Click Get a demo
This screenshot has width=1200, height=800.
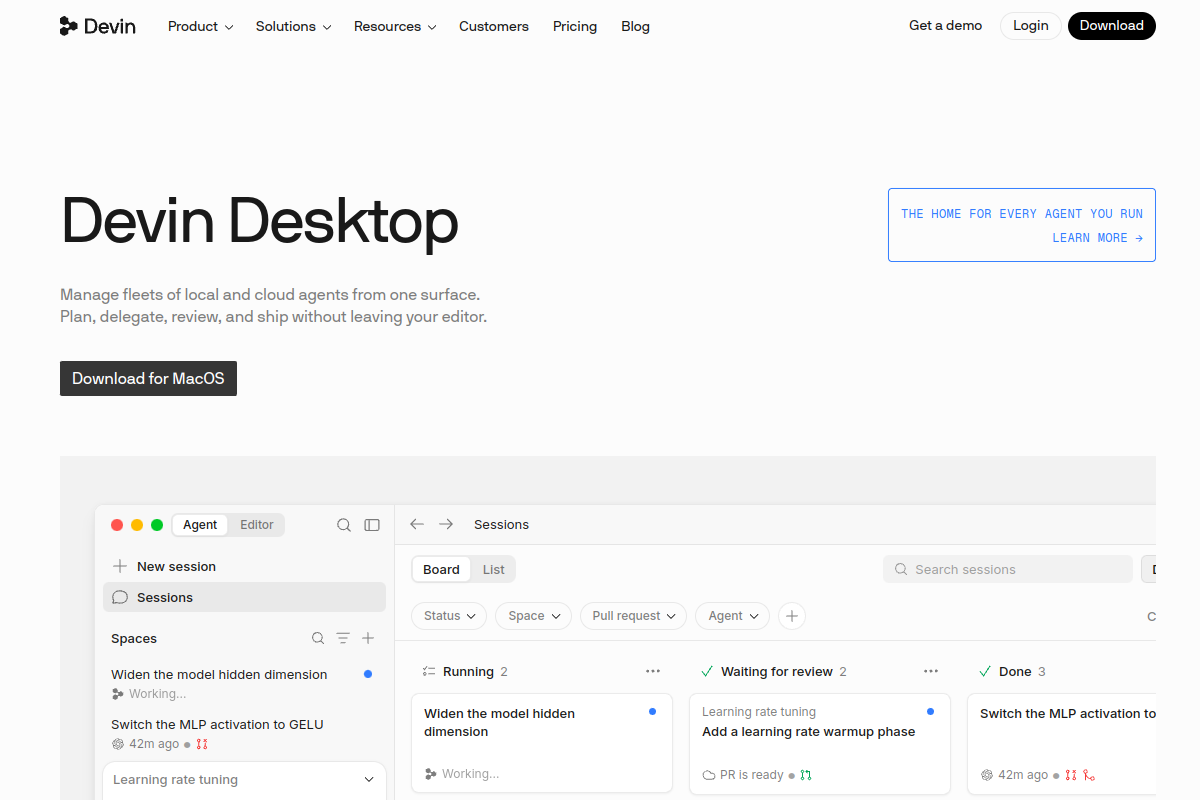(945, 26)
